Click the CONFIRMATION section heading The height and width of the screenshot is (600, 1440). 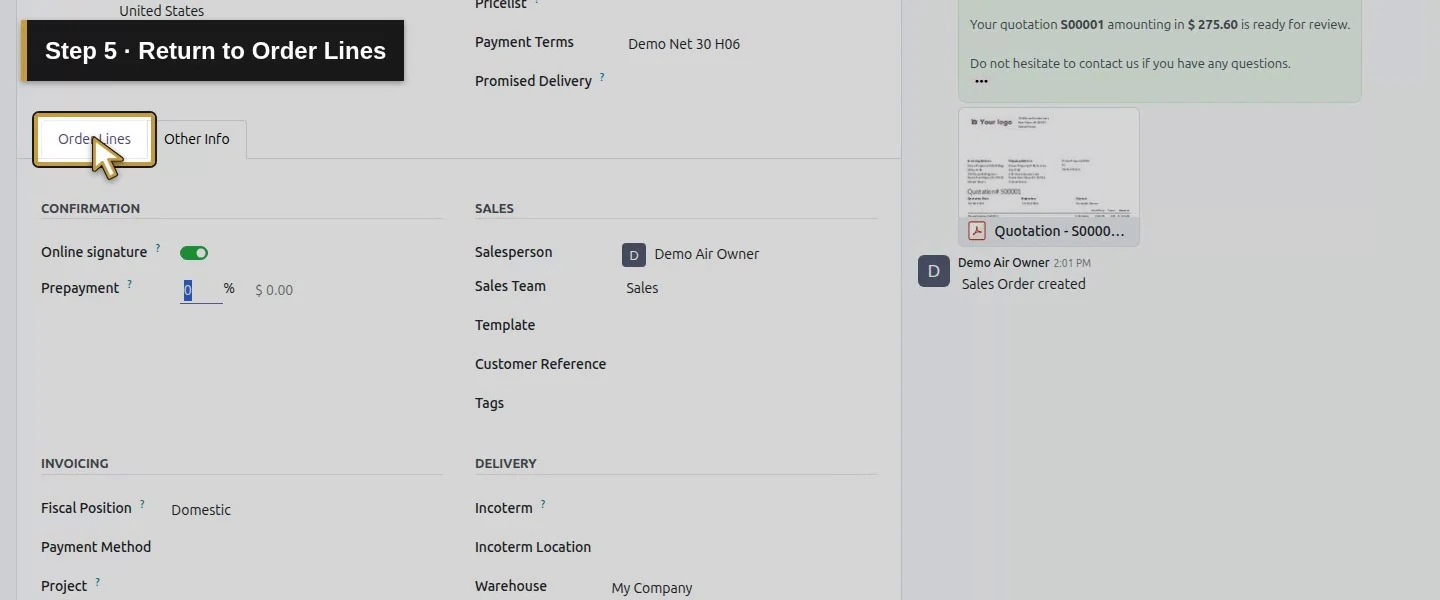[90, 209]
